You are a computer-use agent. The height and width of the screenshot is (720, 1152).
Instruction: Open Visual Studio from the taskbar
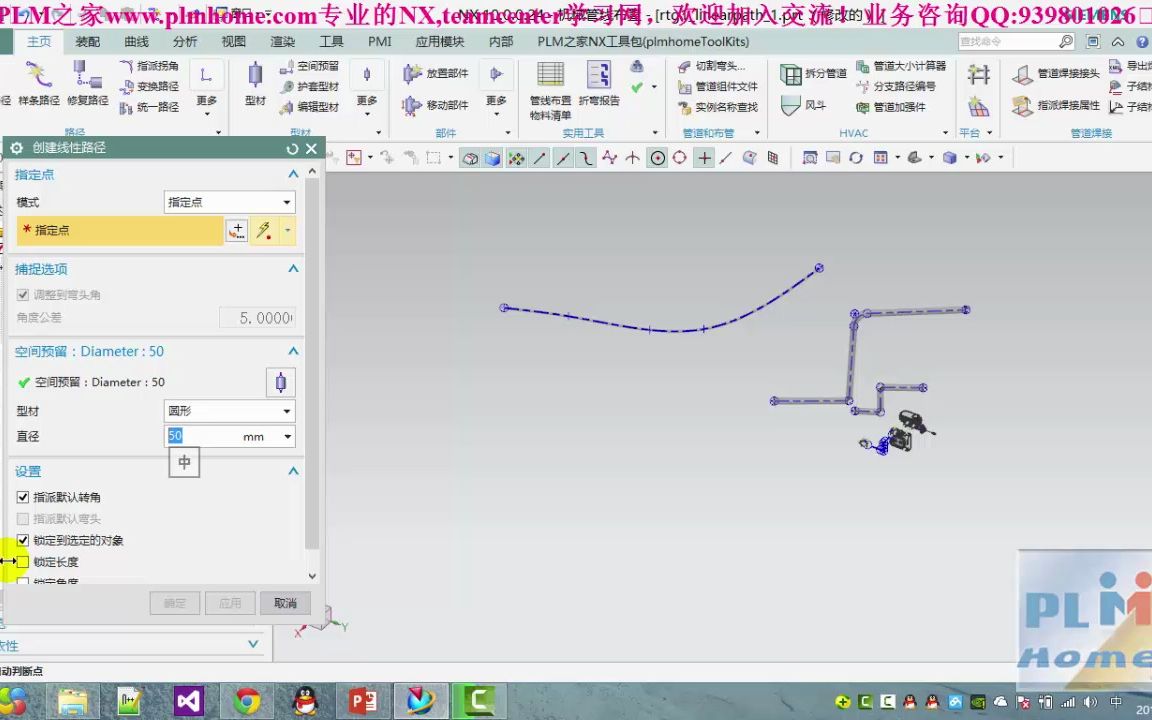[188, 702]
